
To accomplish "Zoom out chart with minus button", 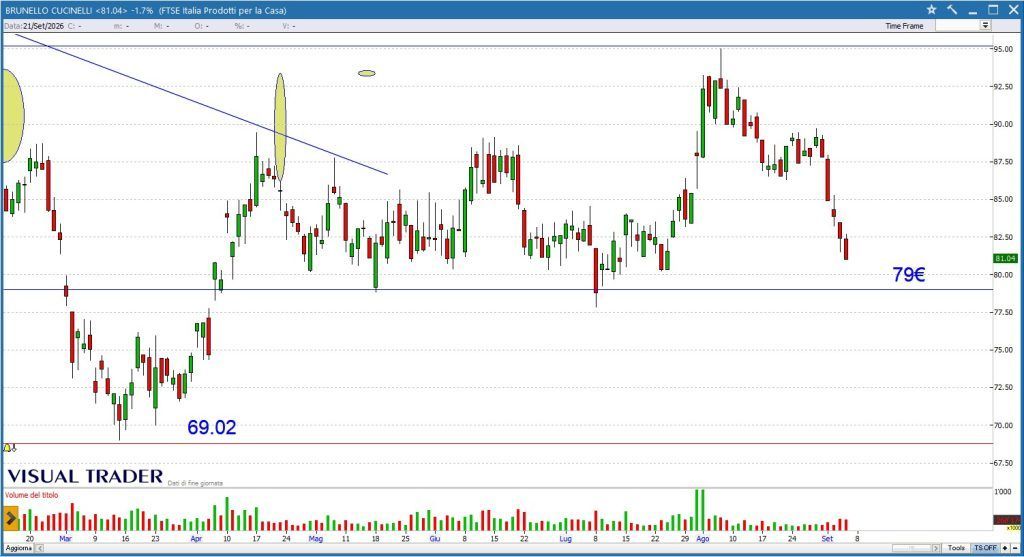I will click(x=1016, y=548).
